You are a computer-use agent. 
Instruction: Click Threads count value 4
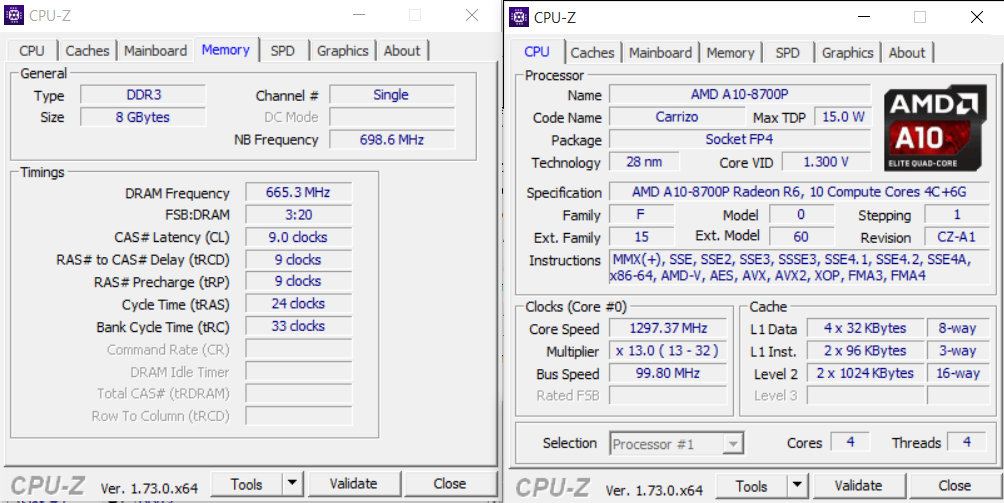pyautogui.click(x=967, y=442)
